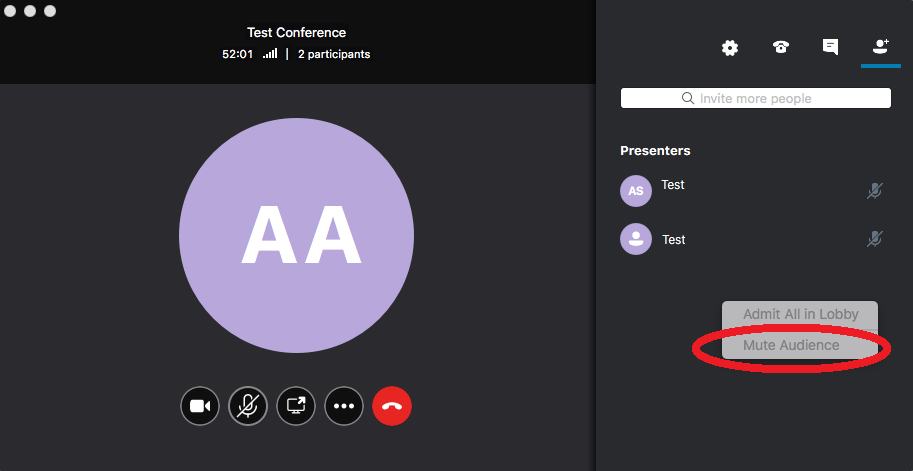Viewport: 913px width, 471px height.
Task: Choose Mute Audience from the menu
Action: [791, 345]
